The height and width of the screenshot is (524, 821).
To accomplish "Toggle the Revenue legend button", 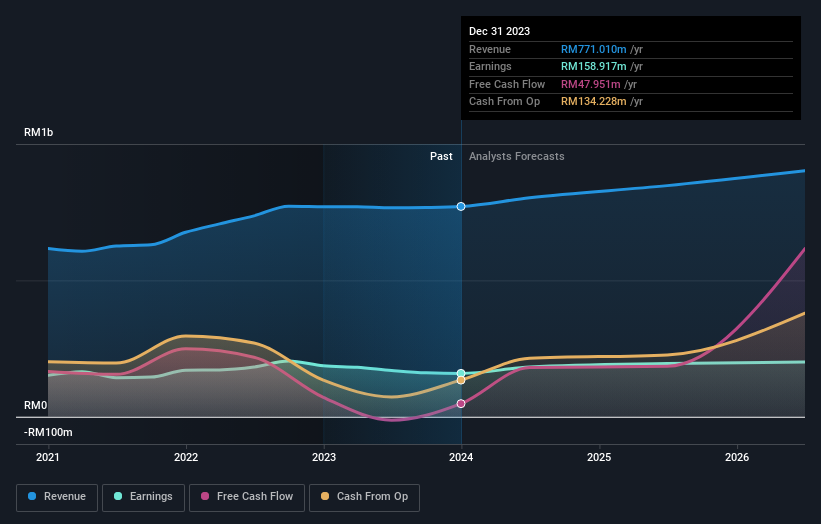I will click(x=57, y=497).
